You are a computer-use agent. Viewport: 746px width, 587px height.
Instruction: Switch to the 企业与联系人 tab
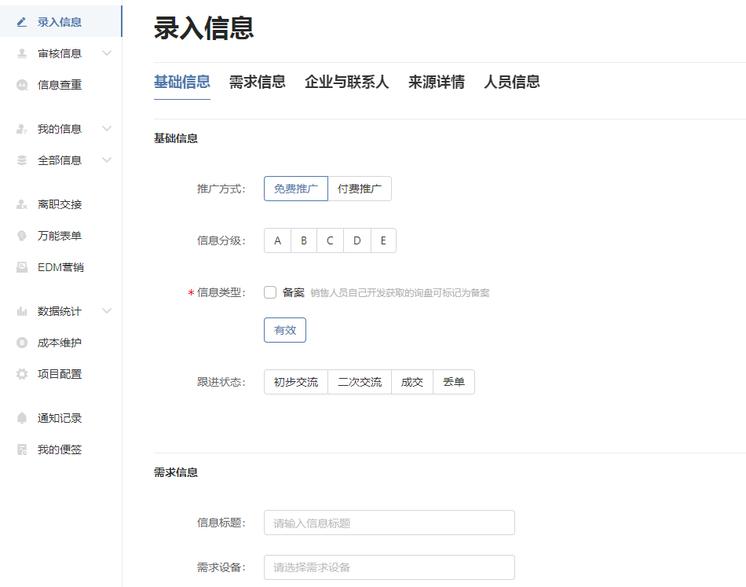347,82
